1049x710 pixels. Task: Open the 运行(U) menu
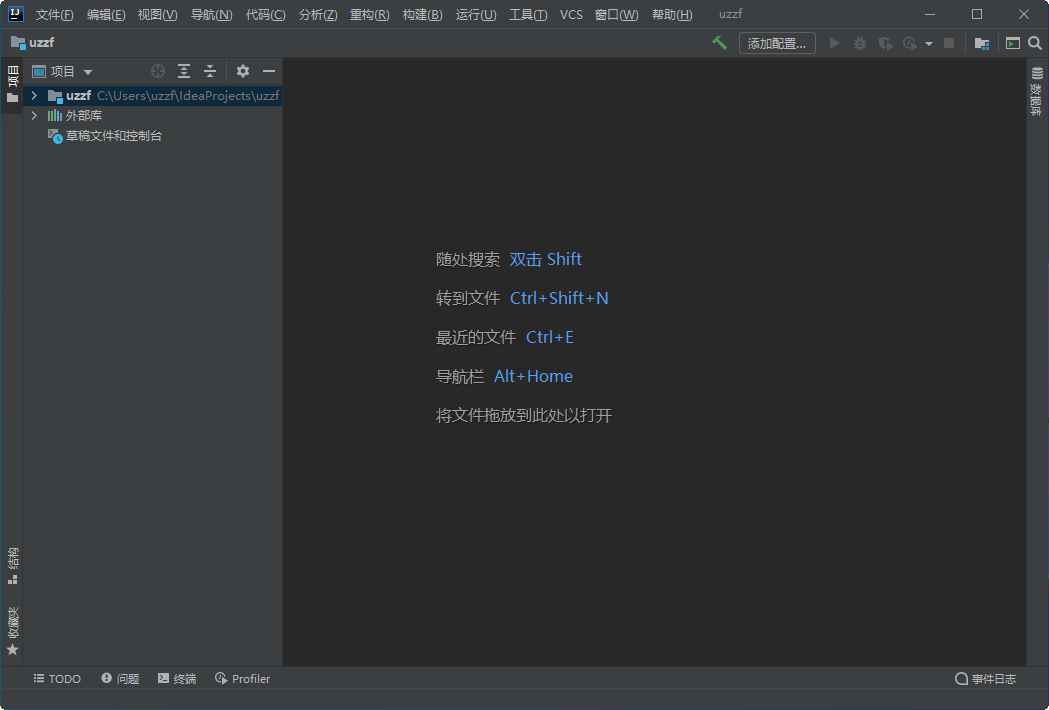click(476, 15)
